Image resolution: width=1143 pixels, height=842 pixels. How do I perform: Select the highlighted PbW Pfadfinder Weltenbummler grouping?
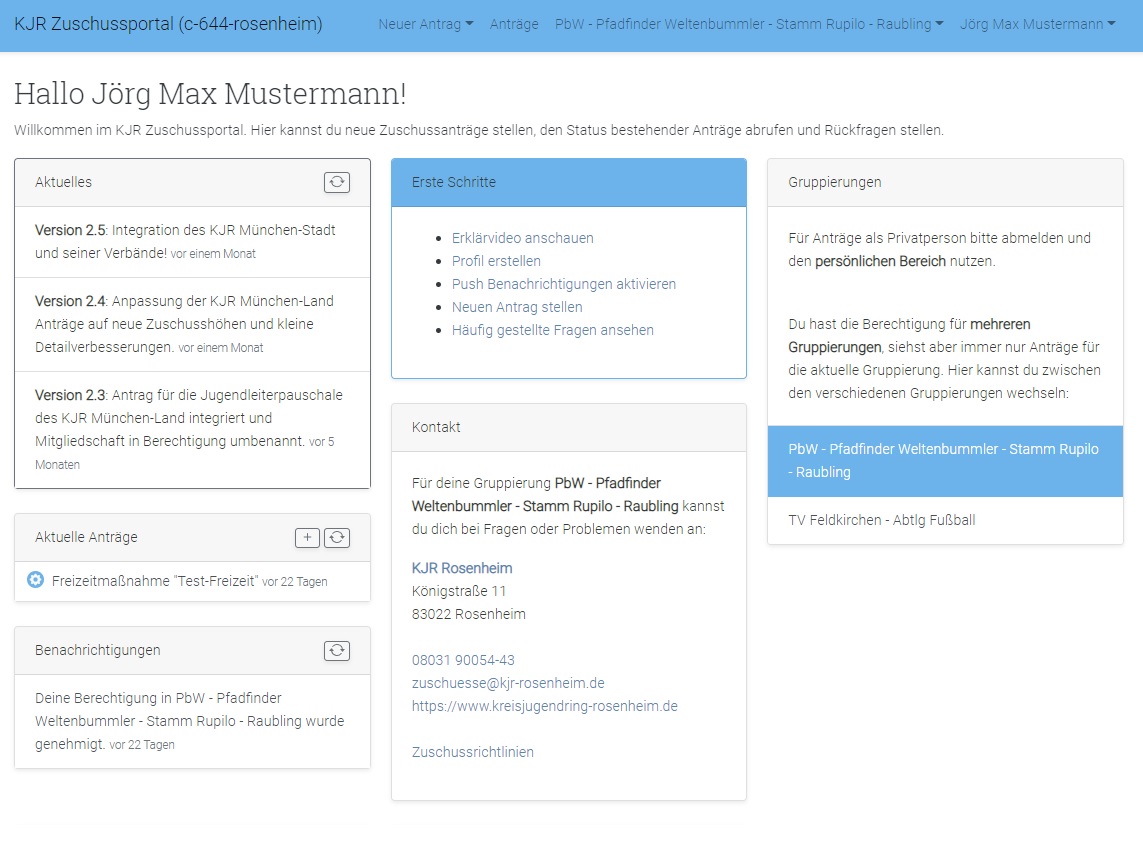(943, 461)
